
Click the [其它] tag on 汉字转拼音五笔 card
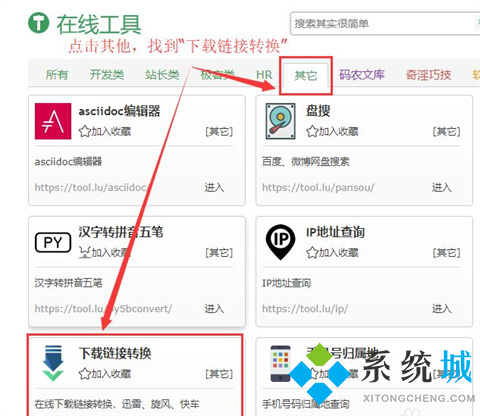pos(219,253)
